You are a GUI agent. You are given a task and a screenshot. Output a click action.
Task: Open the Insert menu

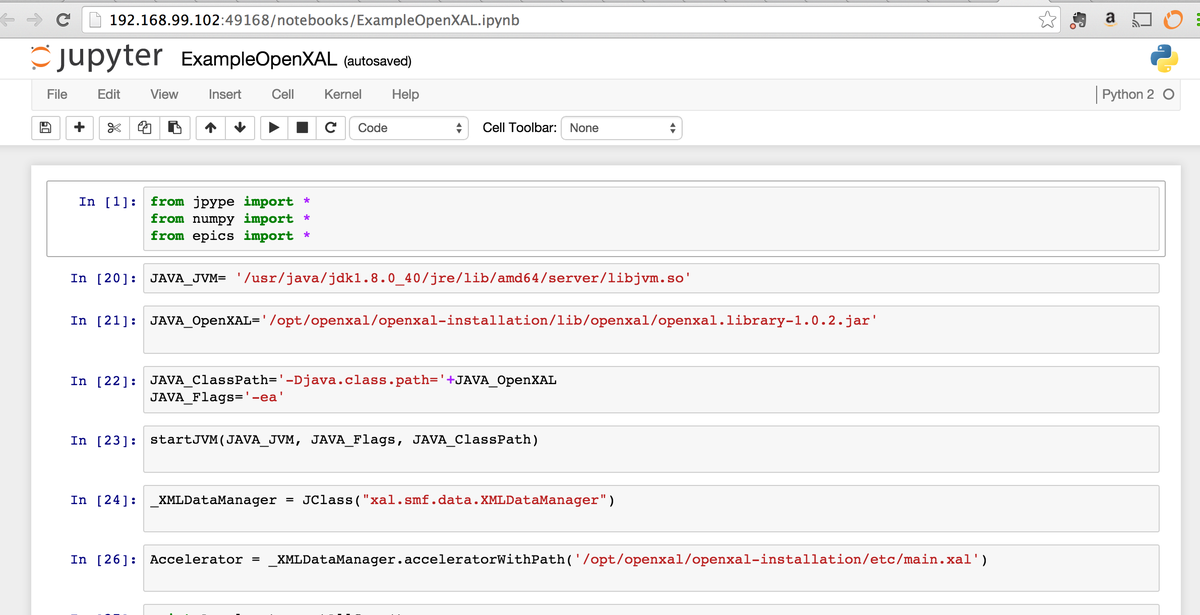click(225, 94)
